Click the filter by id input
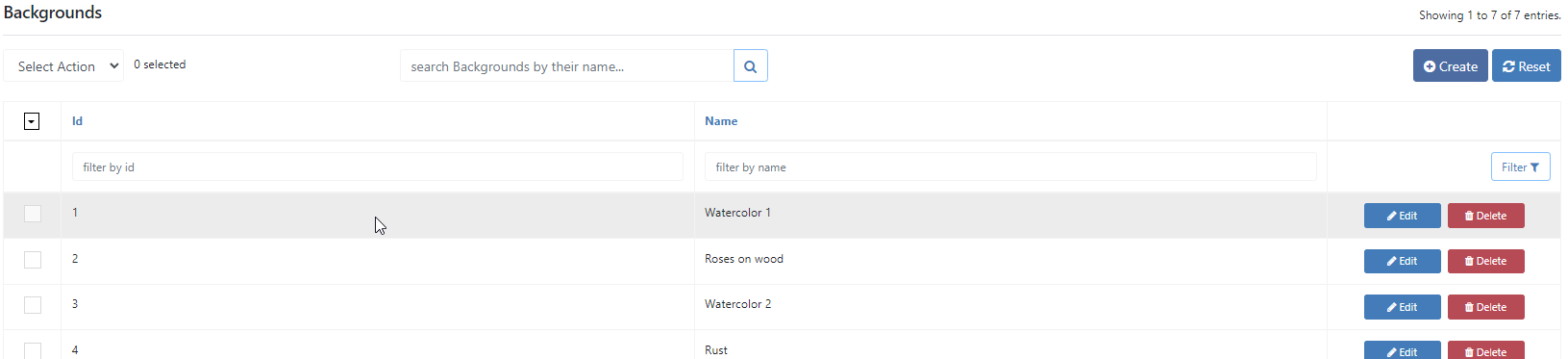The height and width of the screenshot is (359, 1568). (378, 167)
